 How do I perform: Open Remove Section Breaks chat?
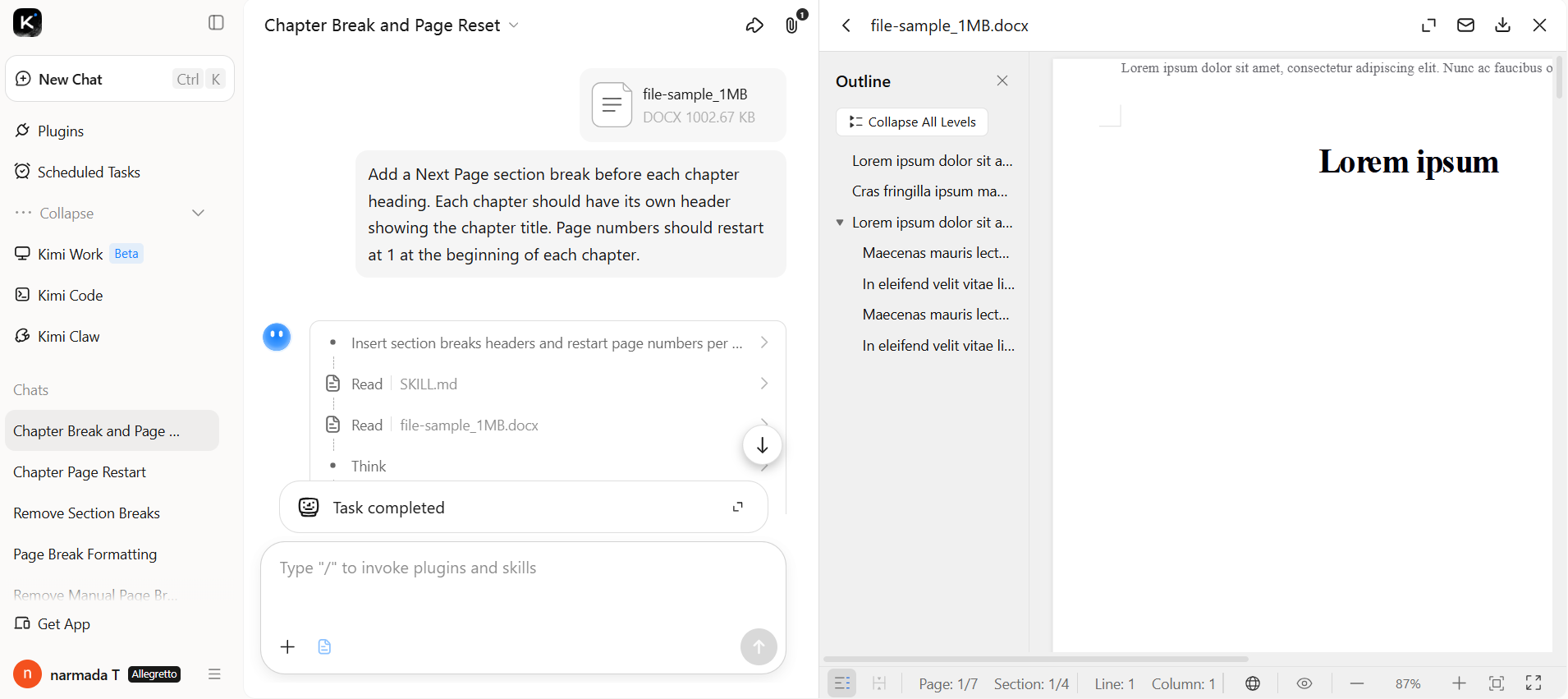click(x=86, y=513)
